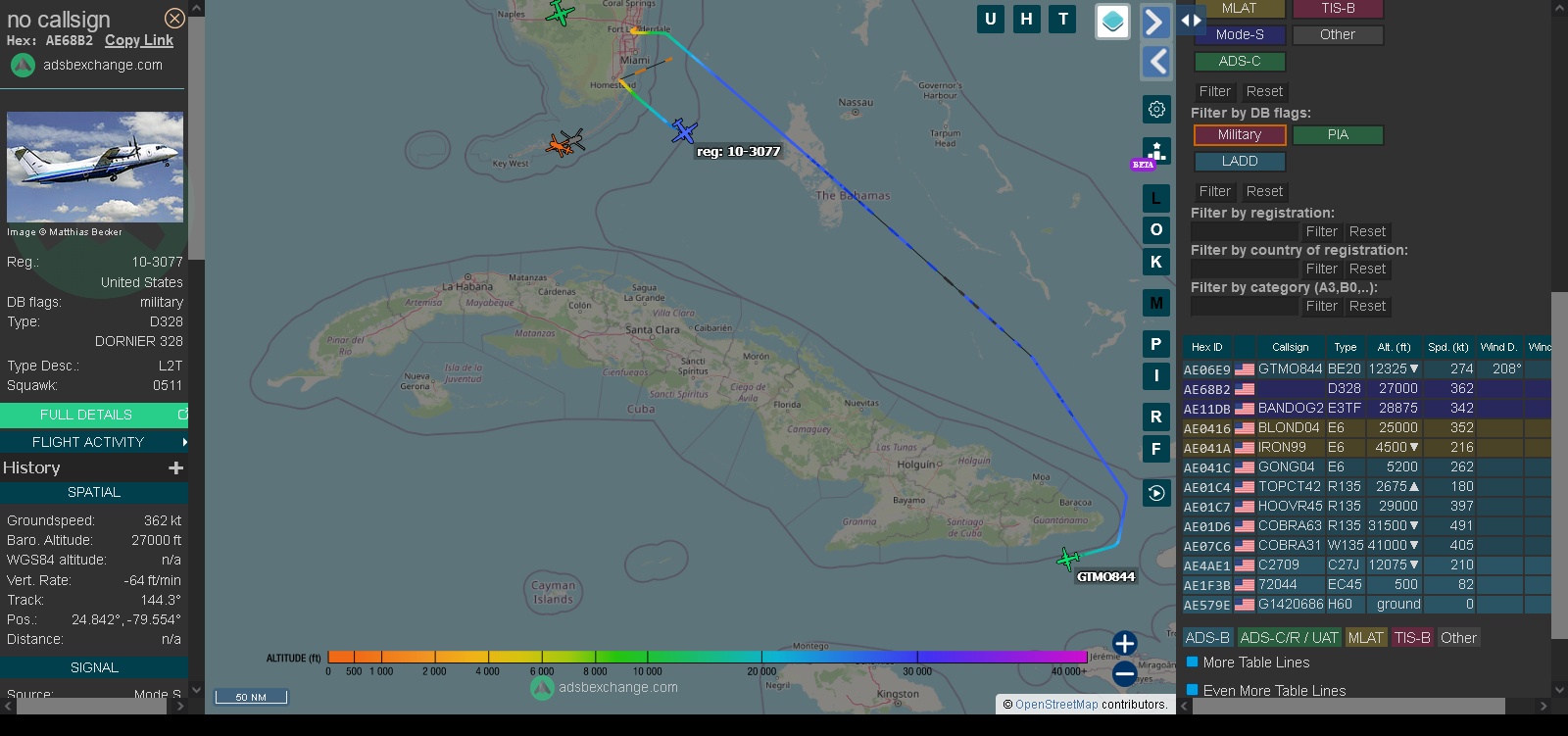Toggle the O map button

1156,230
